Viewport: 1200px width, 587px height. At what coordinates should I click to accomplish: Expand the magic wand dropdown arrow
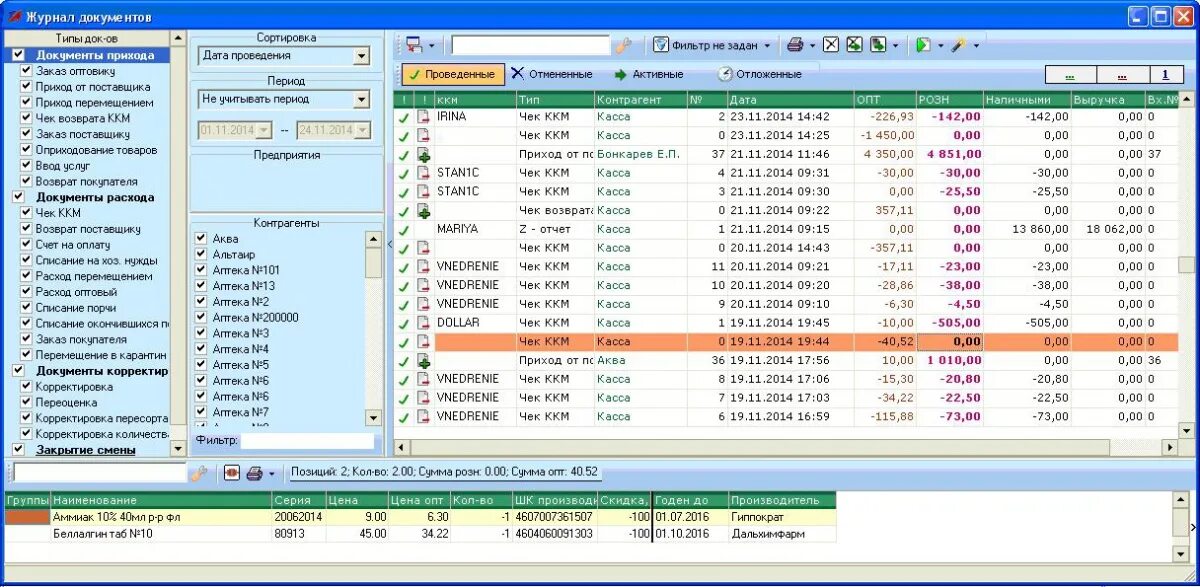(976, 45)
